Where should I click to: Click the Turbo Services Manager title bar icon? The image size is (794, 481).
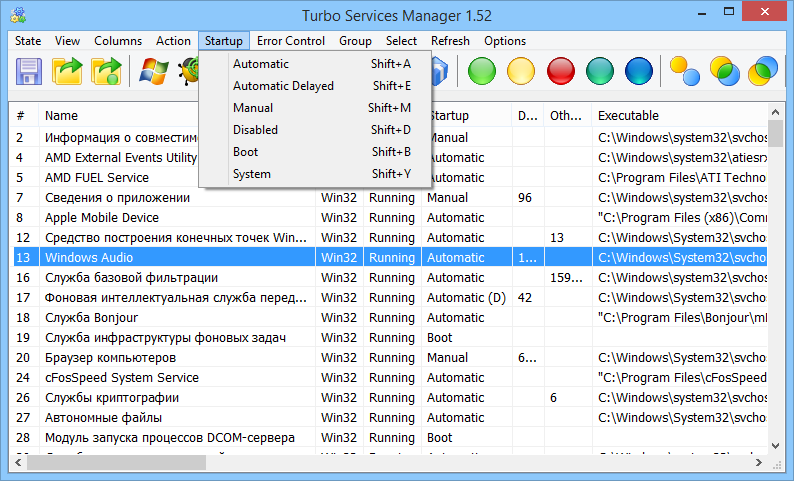point(18,15)
